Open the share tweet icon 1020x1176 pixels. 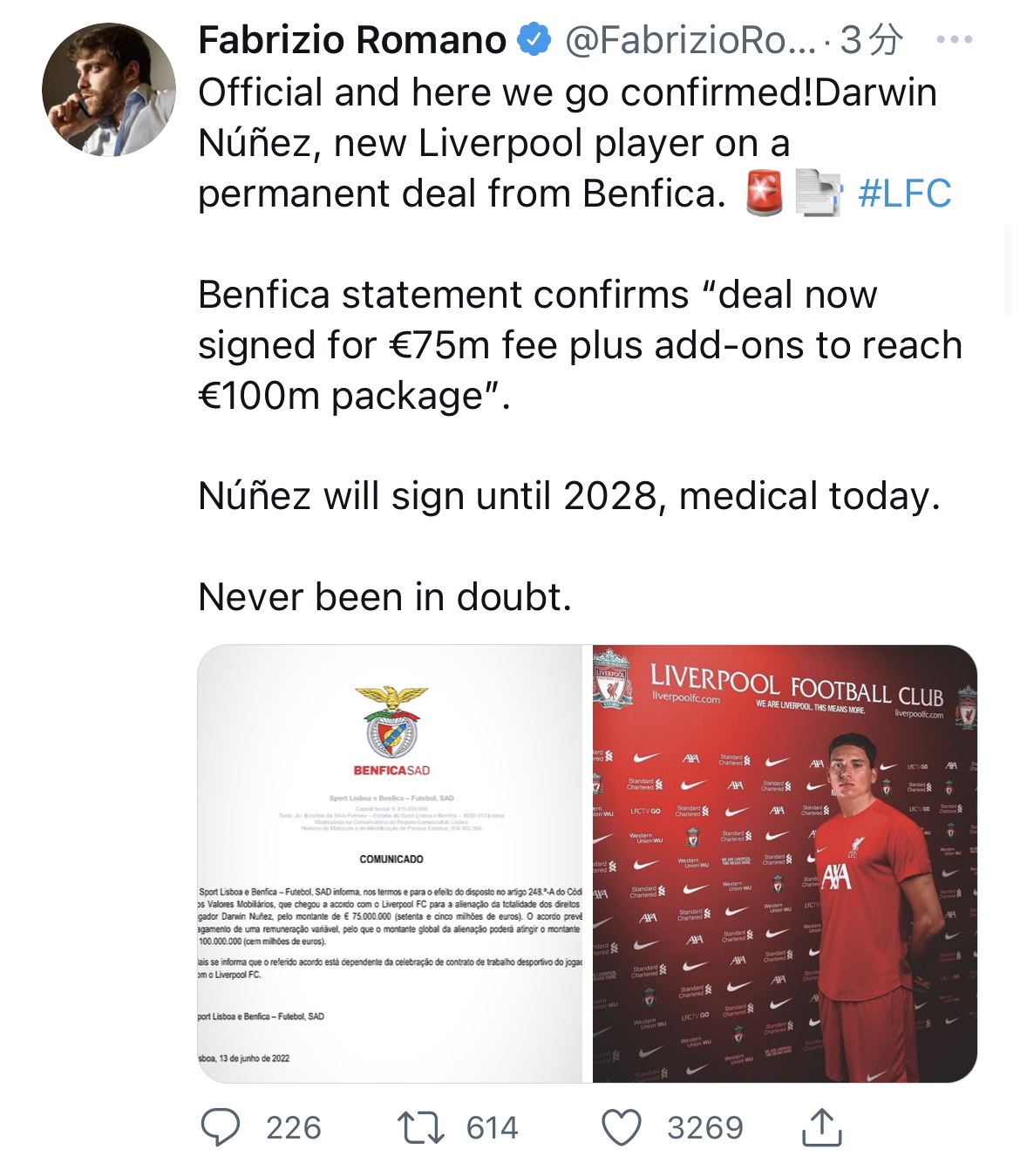tap(820, 1127)
